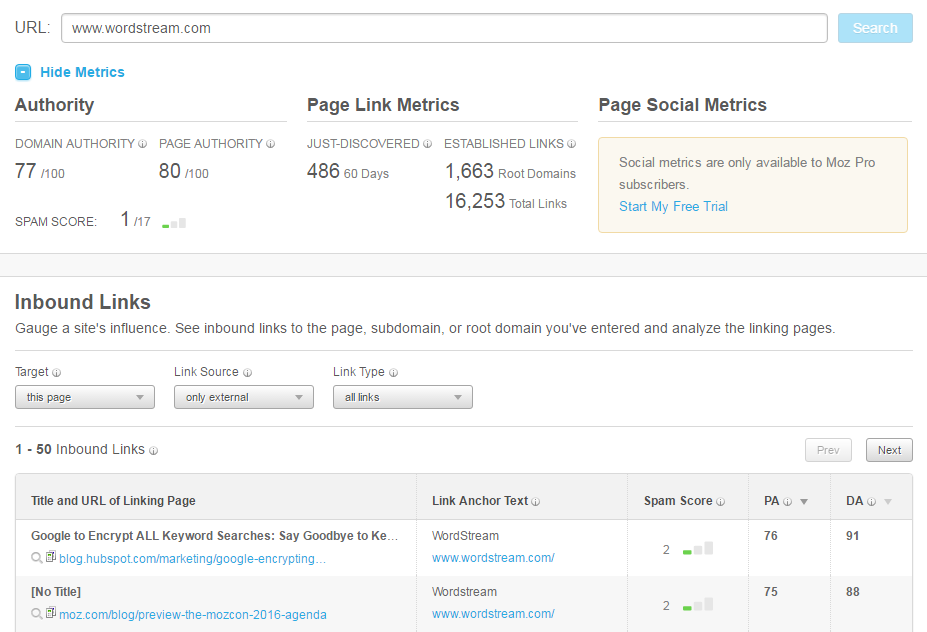This screenshot has height=632, width=927.
Task: Open the Target 'this page' dropdown
Action: 85,397
